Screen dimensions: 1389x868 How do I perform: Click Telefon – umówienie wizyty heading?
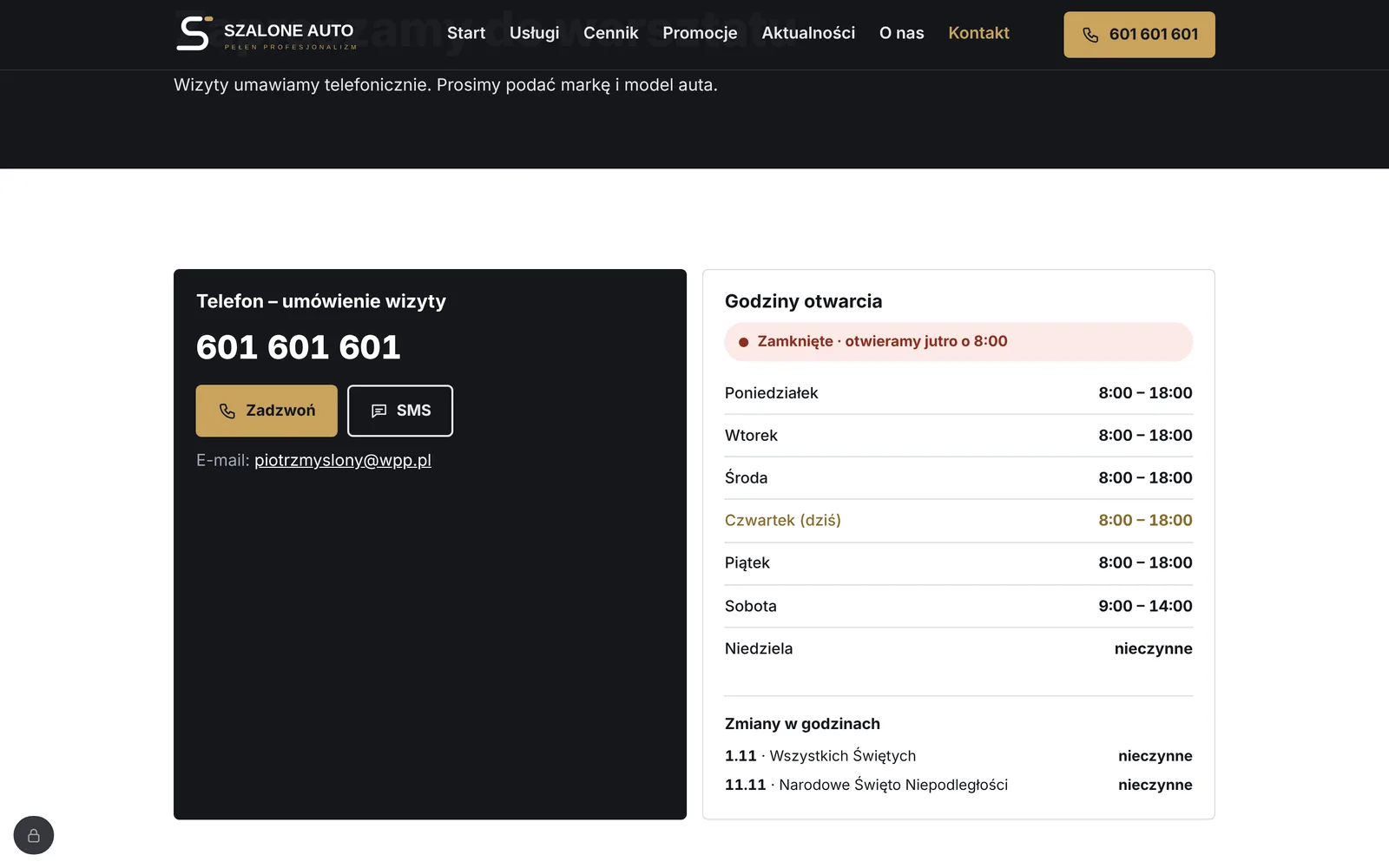coord(321,301)
